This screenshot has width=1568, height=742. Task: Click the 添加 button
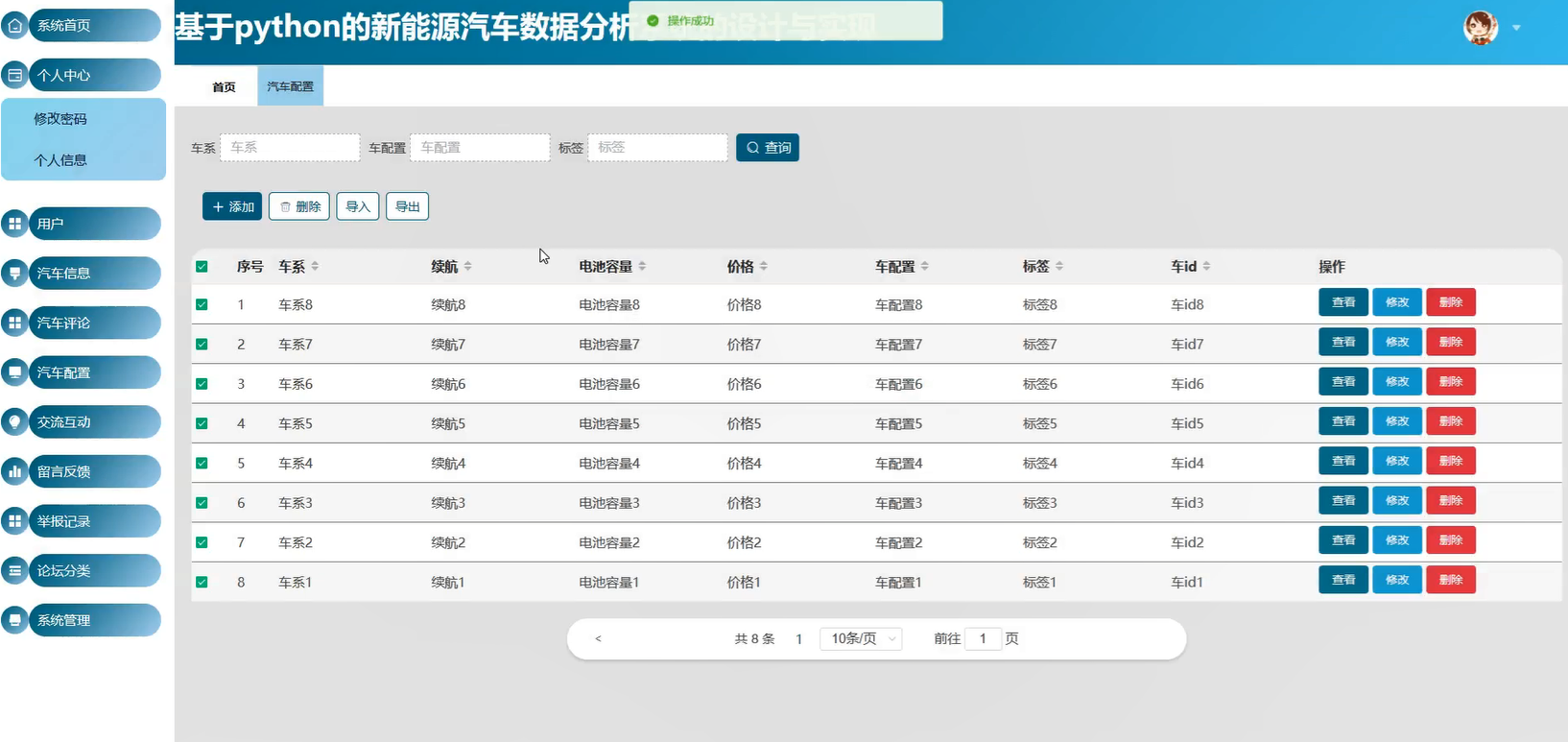click(x=232, y=206)
